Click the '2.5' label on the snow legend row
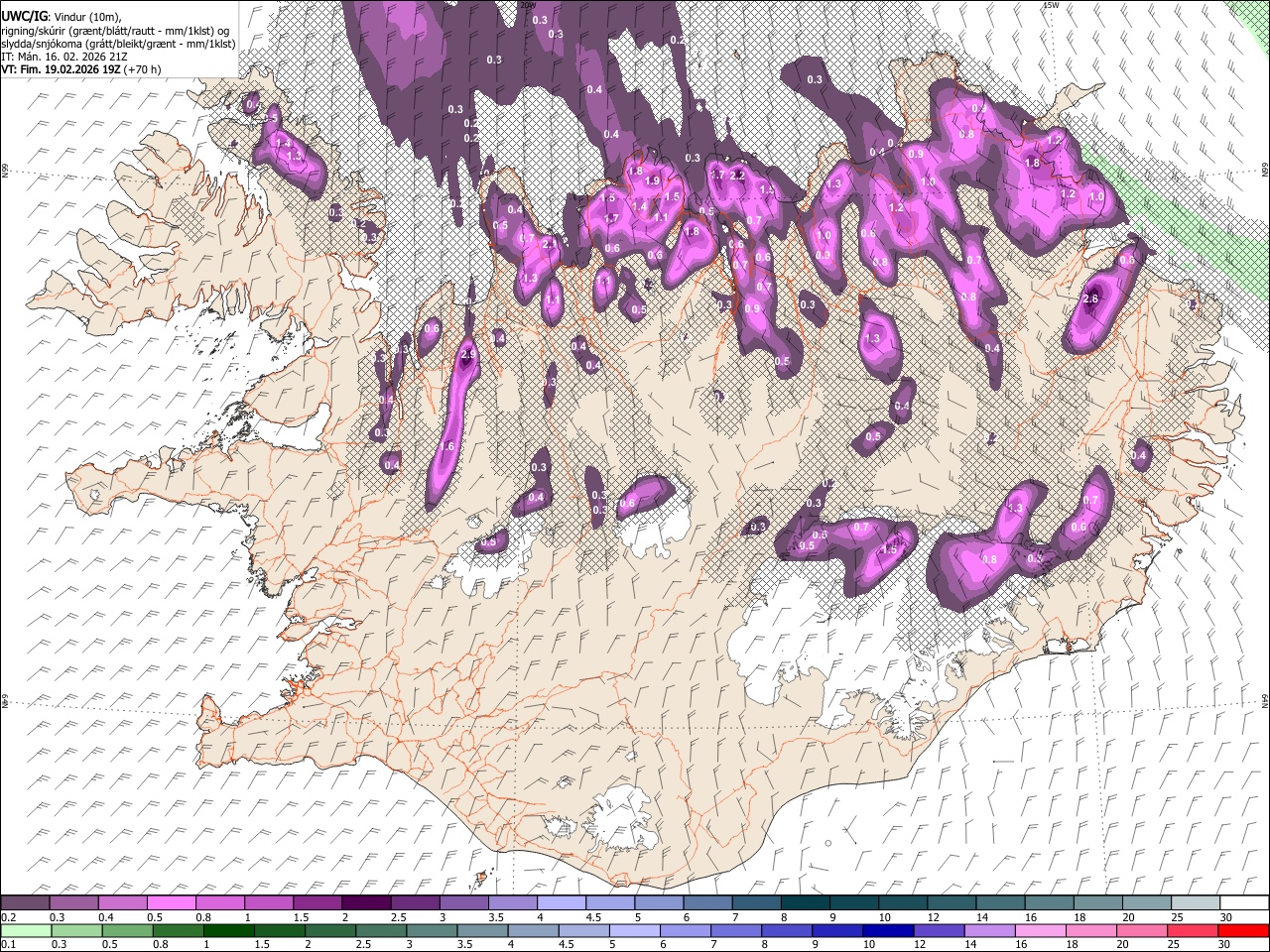The image size is (1270, 952). click(398, 917)
